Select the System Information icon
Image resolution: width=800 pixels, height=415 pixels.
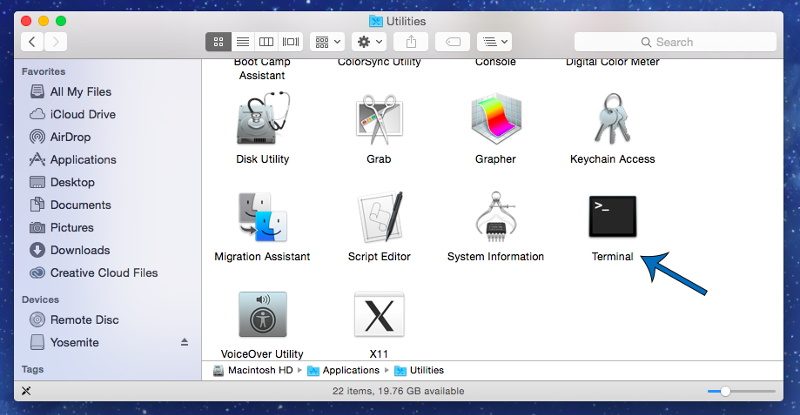pyautogui.click(x=495, y=216)
